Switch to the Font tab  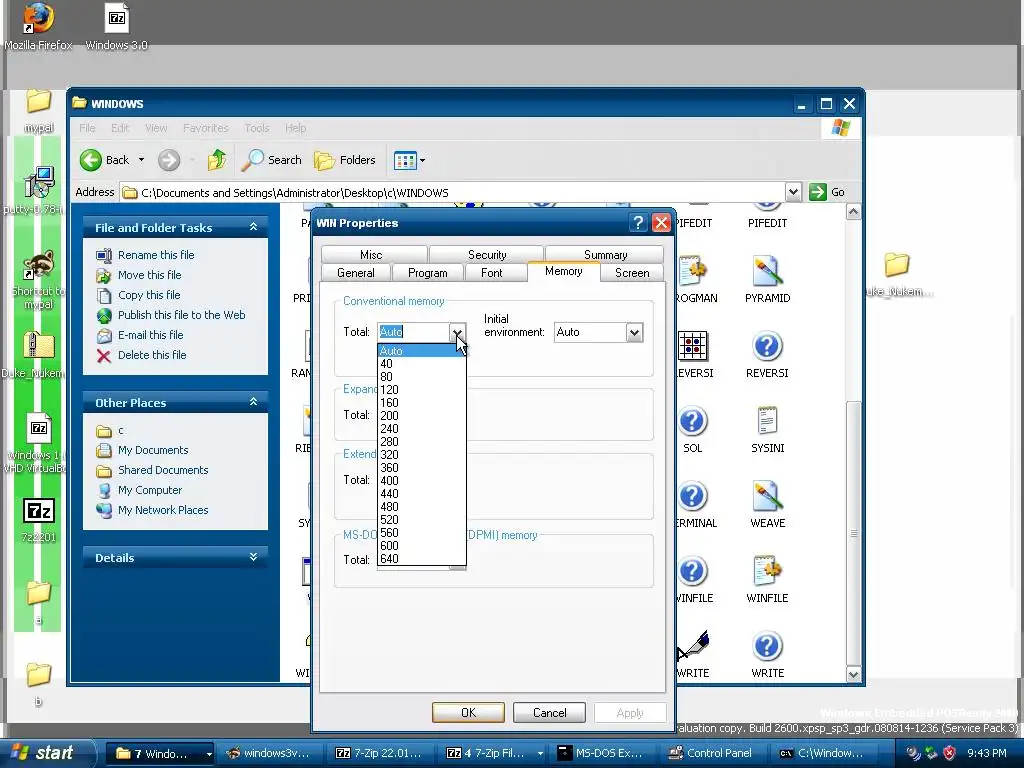[x=492, y=273]
